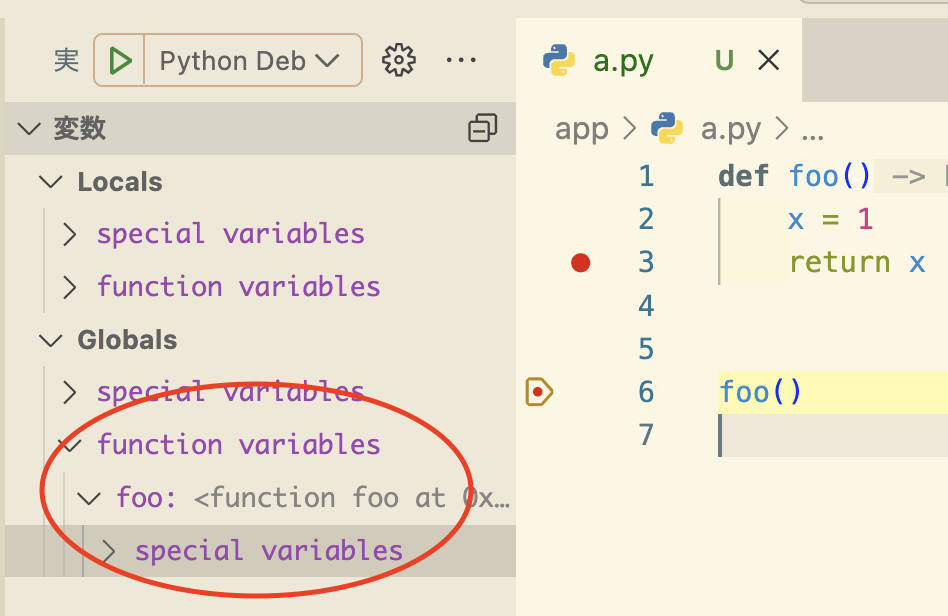Click the U unsaved-changes indicator on a.py
Image resolution: width=948 pixels, height=616 pixels.
pos(723,60)
